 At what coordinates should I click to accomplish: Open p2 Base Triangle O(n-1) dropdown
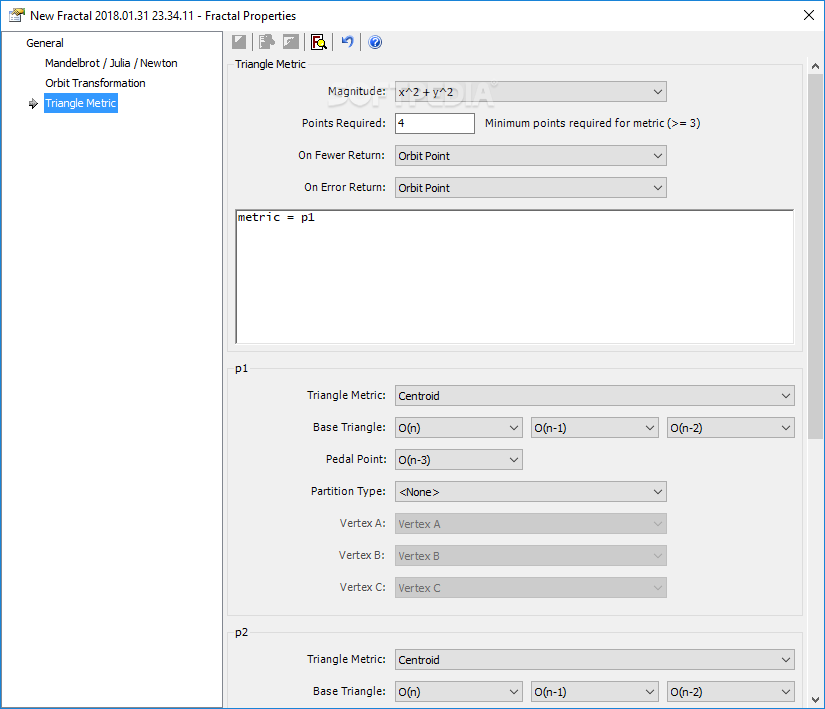tap(595, 692)
